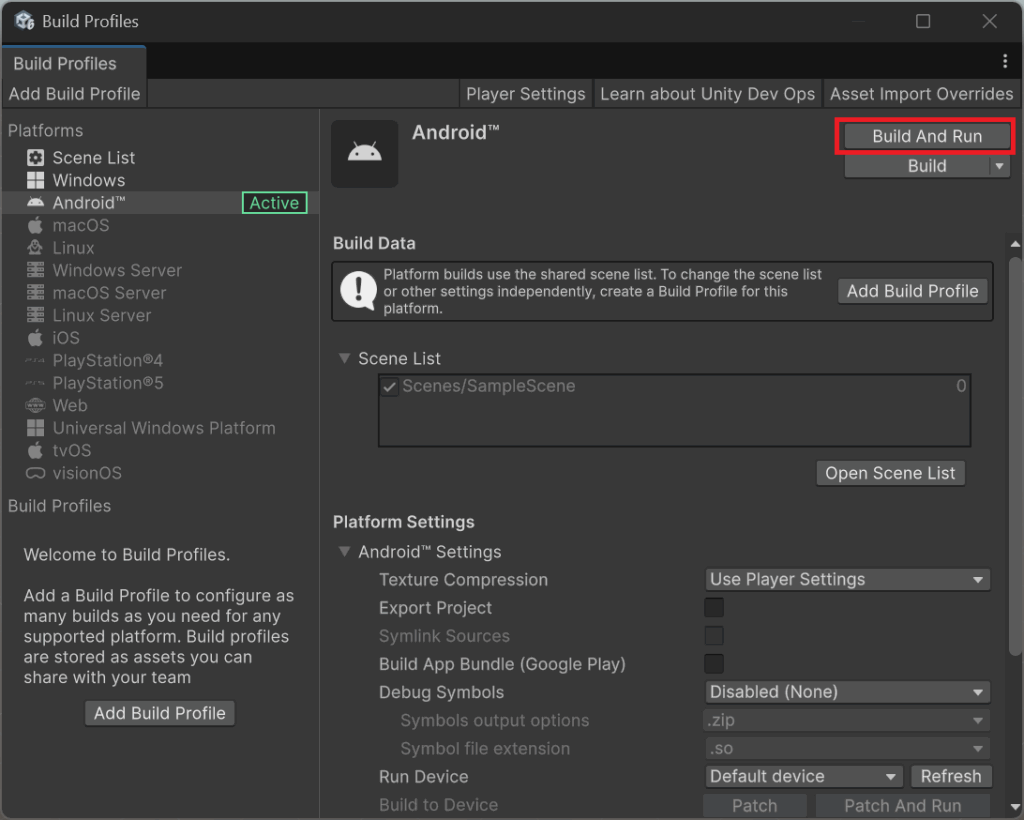Click the Open Scene List button
Viewport: 1024px width, 820px height.
890,473
